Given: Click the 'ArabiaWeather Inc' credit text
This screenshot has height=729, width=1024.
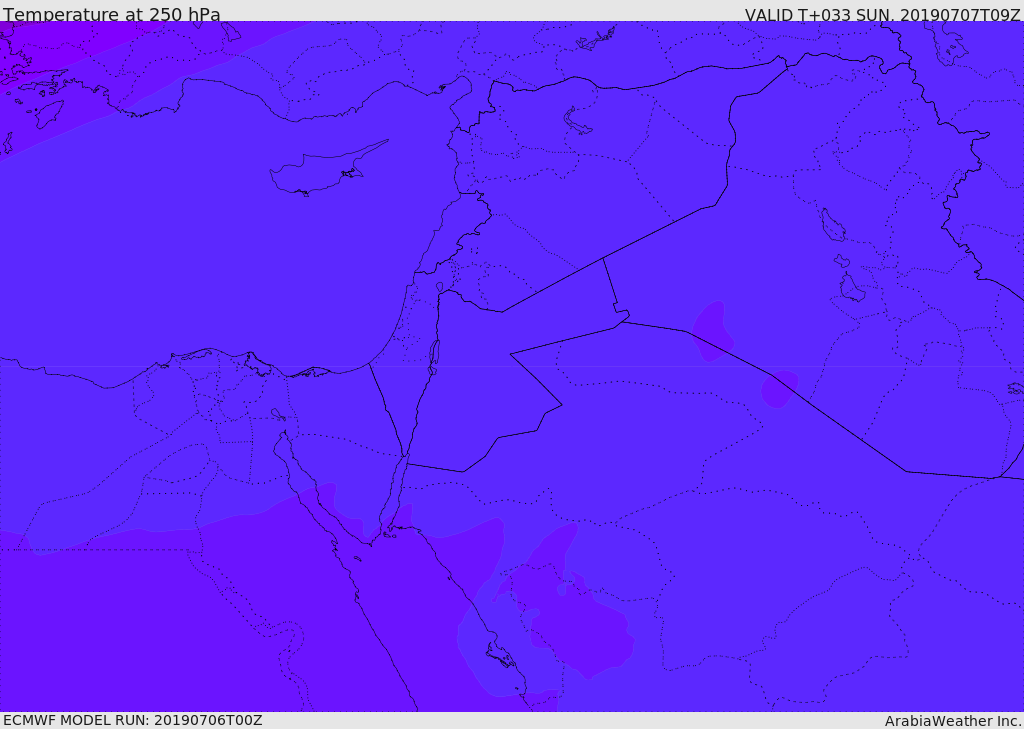Looking at the screenshot, I should 953,721.
